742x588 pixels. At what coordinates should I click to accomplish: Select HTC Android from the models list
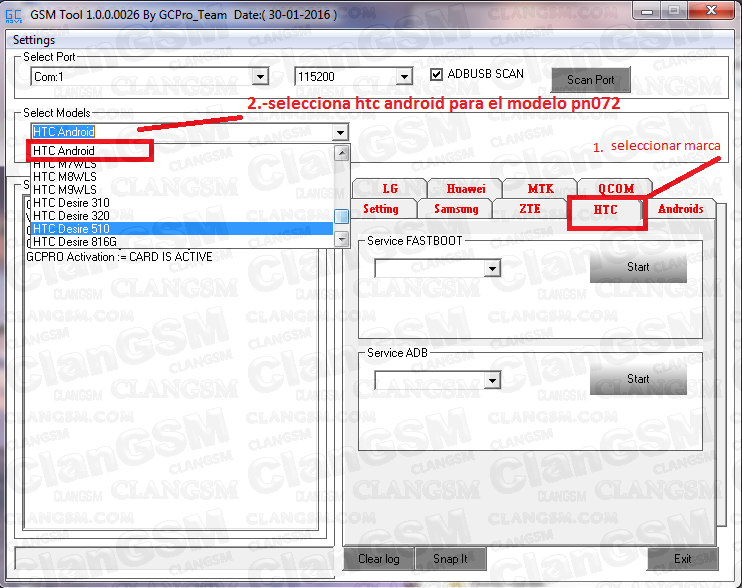(x=182, y=151)
